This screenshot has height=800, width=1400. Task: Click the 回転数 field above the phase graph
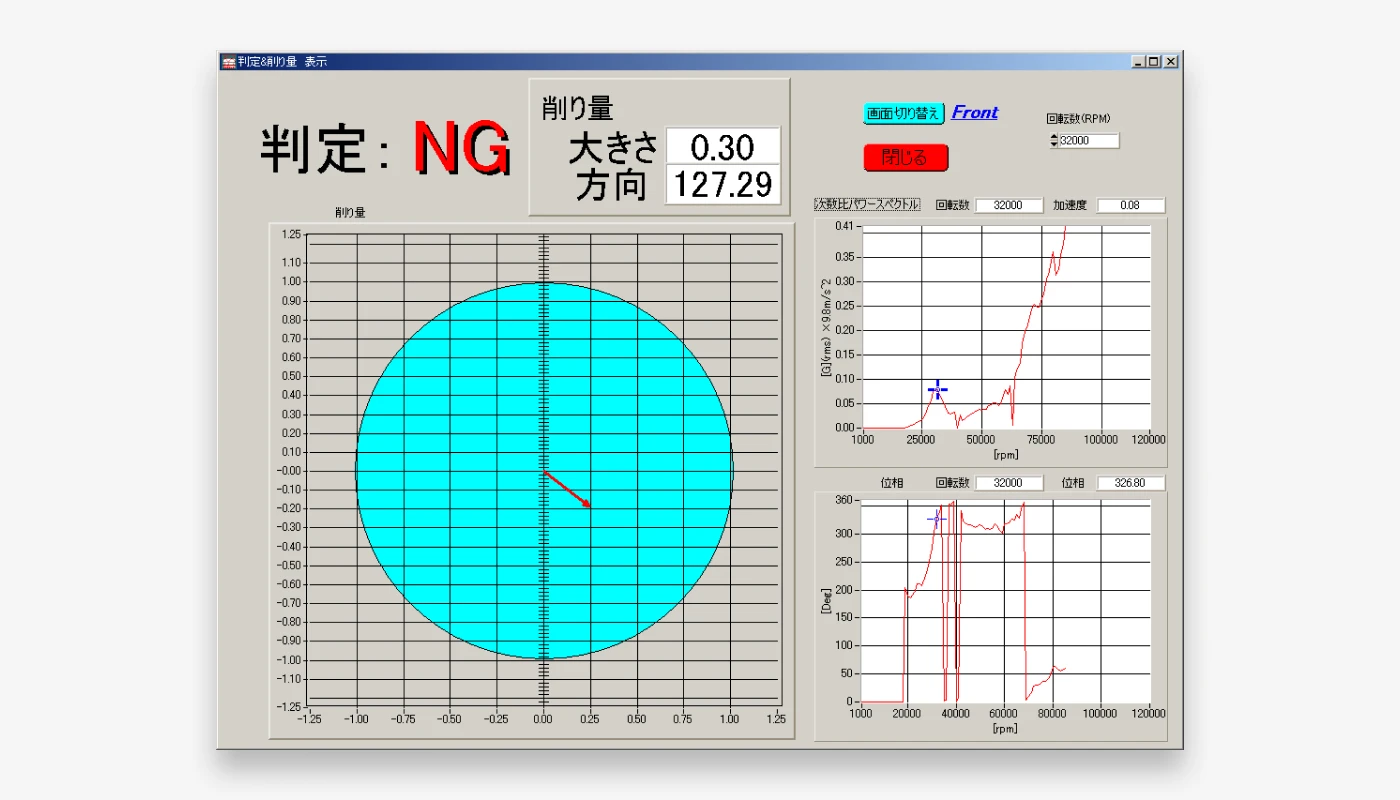tap(1009, 483)
